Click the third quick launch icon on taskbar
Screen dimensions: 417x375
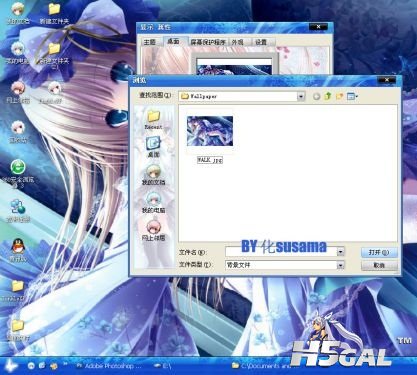click(x=53, y=366)
